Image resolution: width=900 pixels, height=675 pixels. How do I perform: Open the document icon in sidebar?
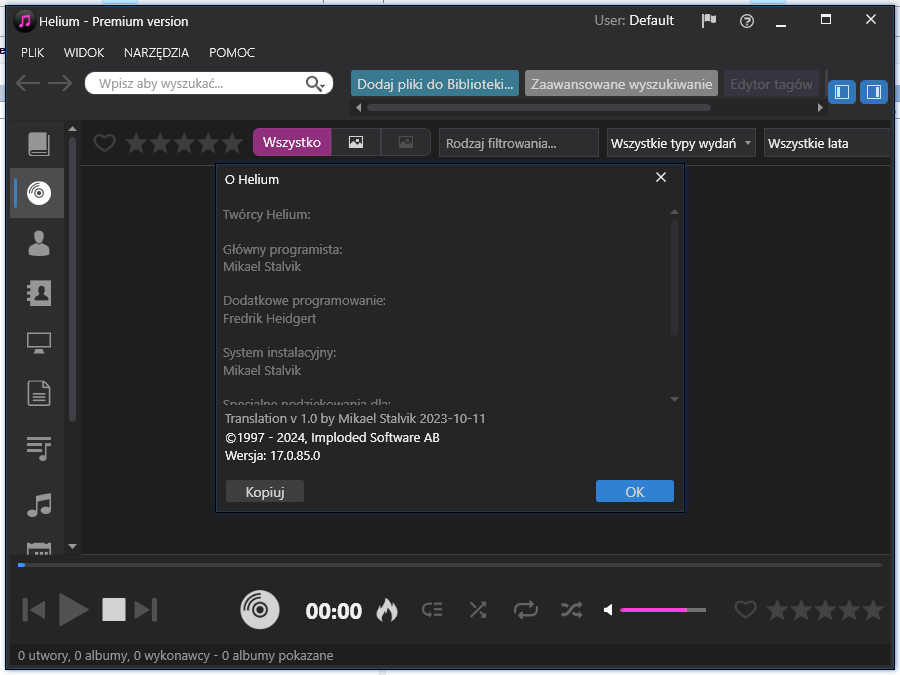click(x=38, y=394)
